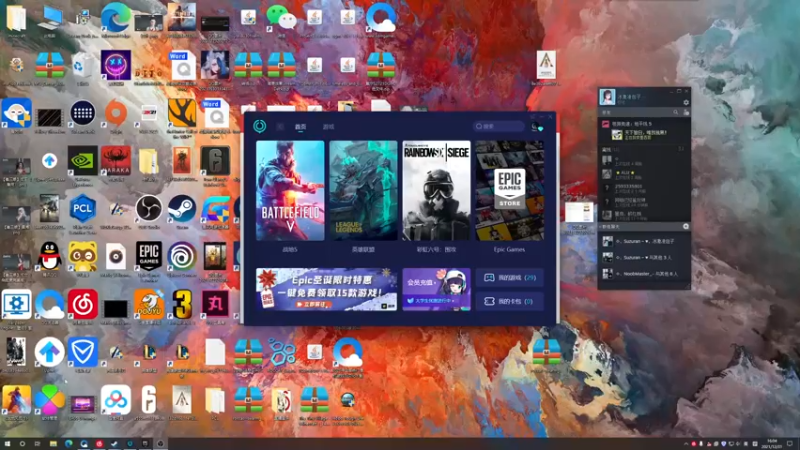Open Steam from the taskbar
This screenshot has height=450, width=800.
114,444
